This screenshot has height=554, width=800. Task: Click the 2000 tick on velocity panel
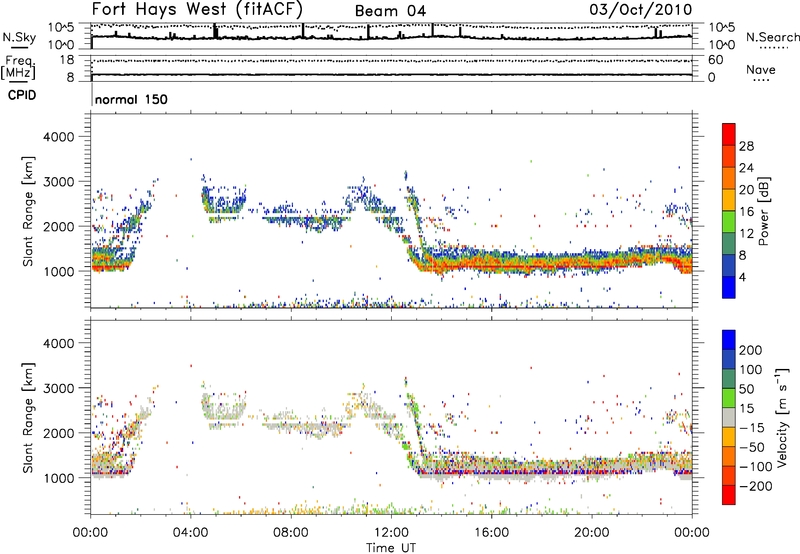(59, 433)
